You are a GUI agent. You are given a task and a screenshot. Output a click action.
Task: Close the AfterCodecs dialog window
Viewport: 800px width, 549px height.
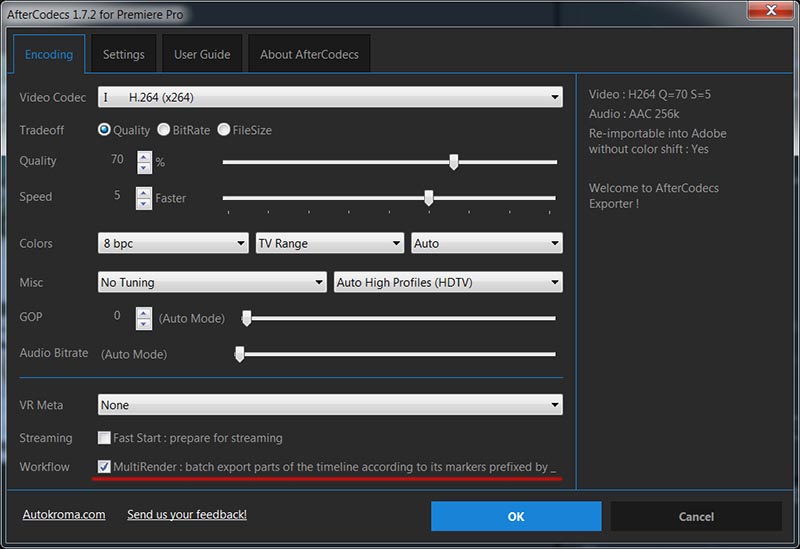(771, 10)
